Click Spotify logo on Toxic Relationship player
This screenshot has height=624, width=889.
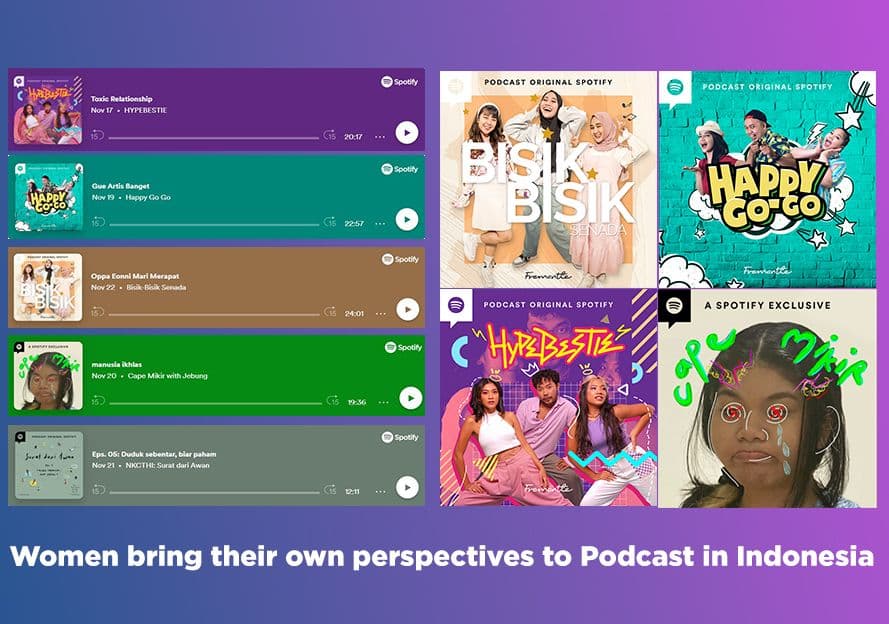coord(400,82)
